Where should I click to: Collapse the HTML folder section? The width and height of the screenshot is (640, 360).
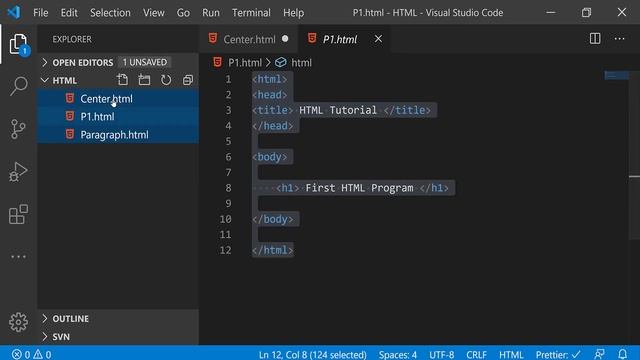coord(64,80)
